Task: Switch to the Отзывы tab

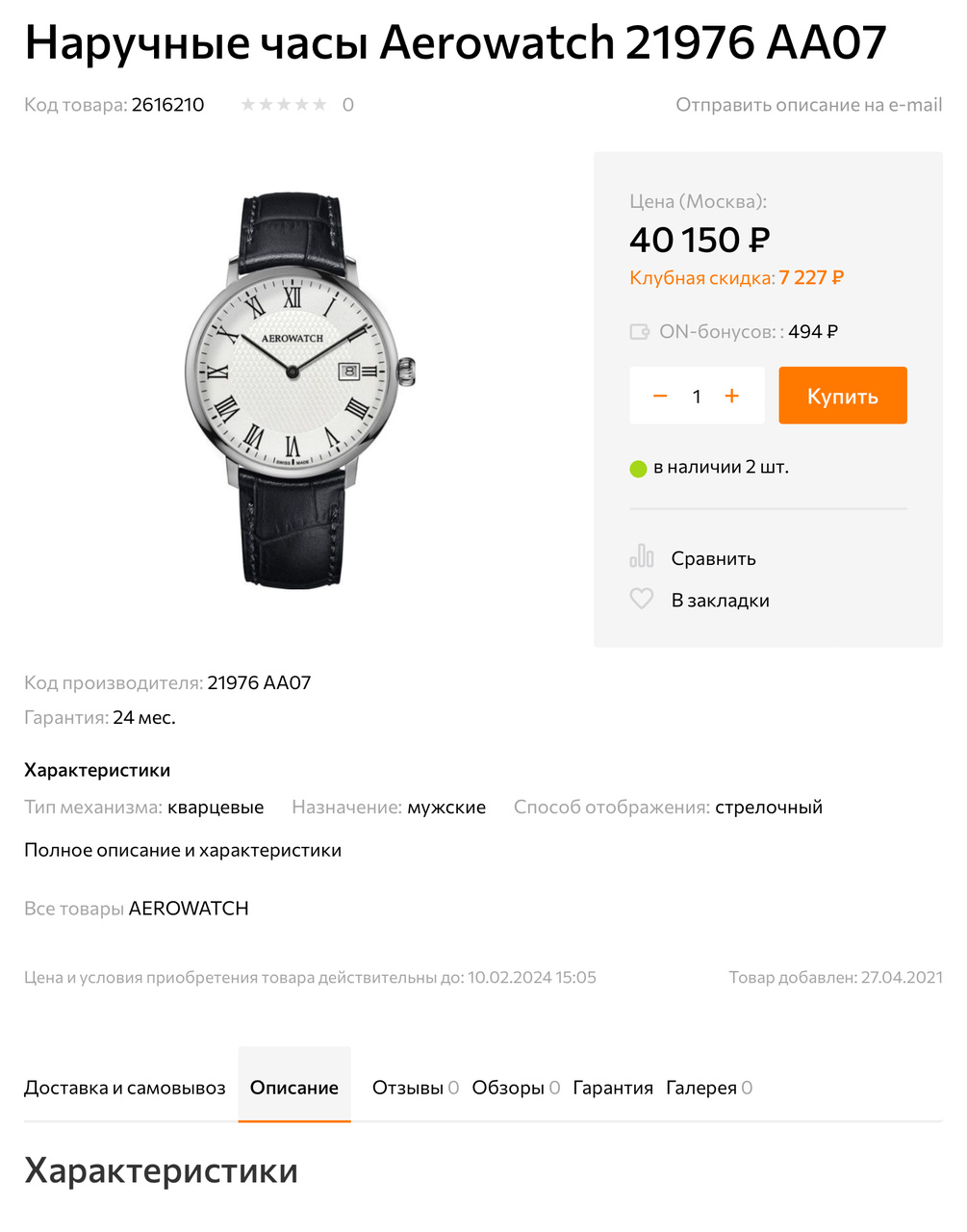Action: point(416,1088)
